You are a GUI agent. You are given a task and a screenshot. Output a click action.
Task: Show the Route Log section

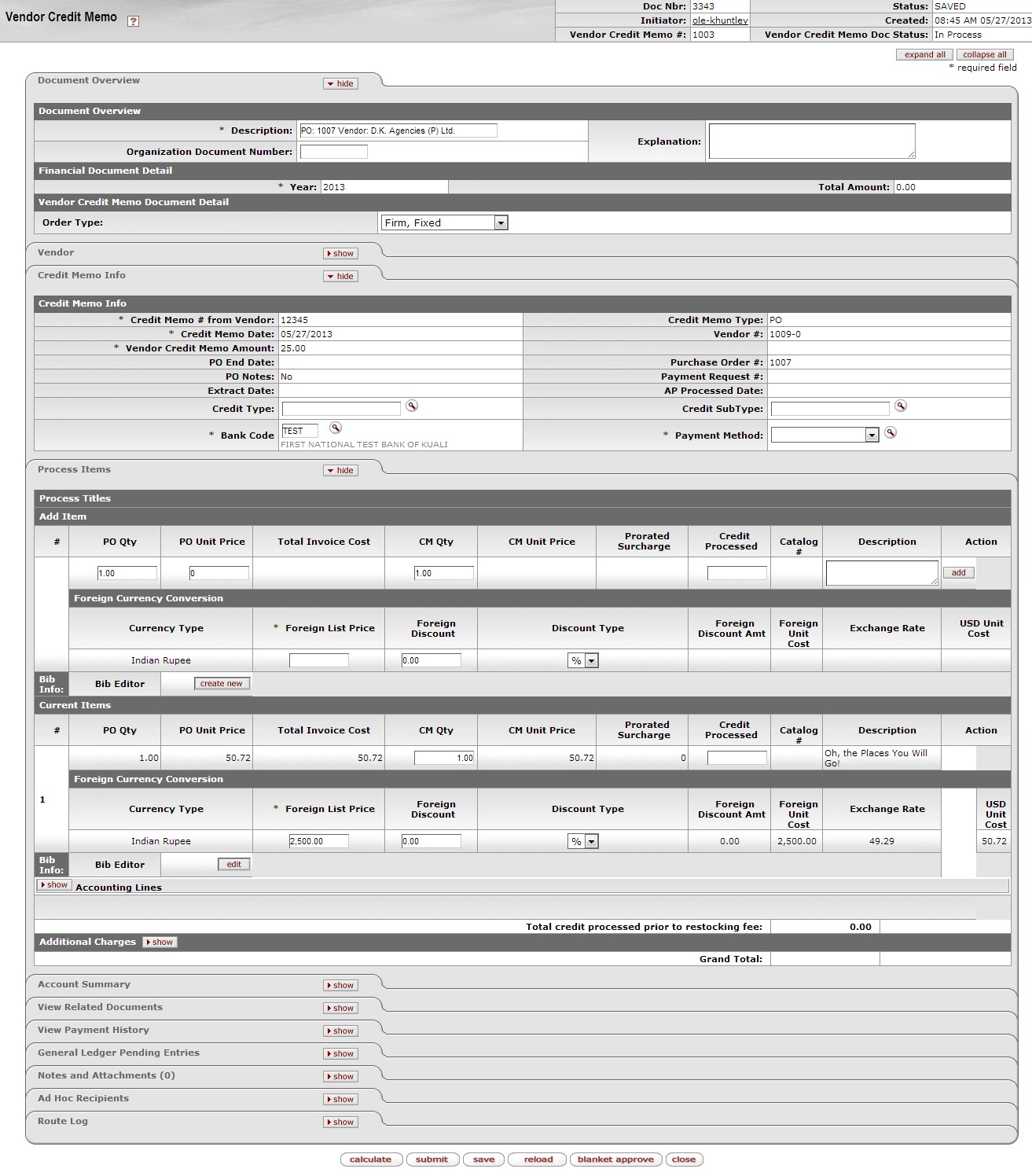[x=340, y=1122]
